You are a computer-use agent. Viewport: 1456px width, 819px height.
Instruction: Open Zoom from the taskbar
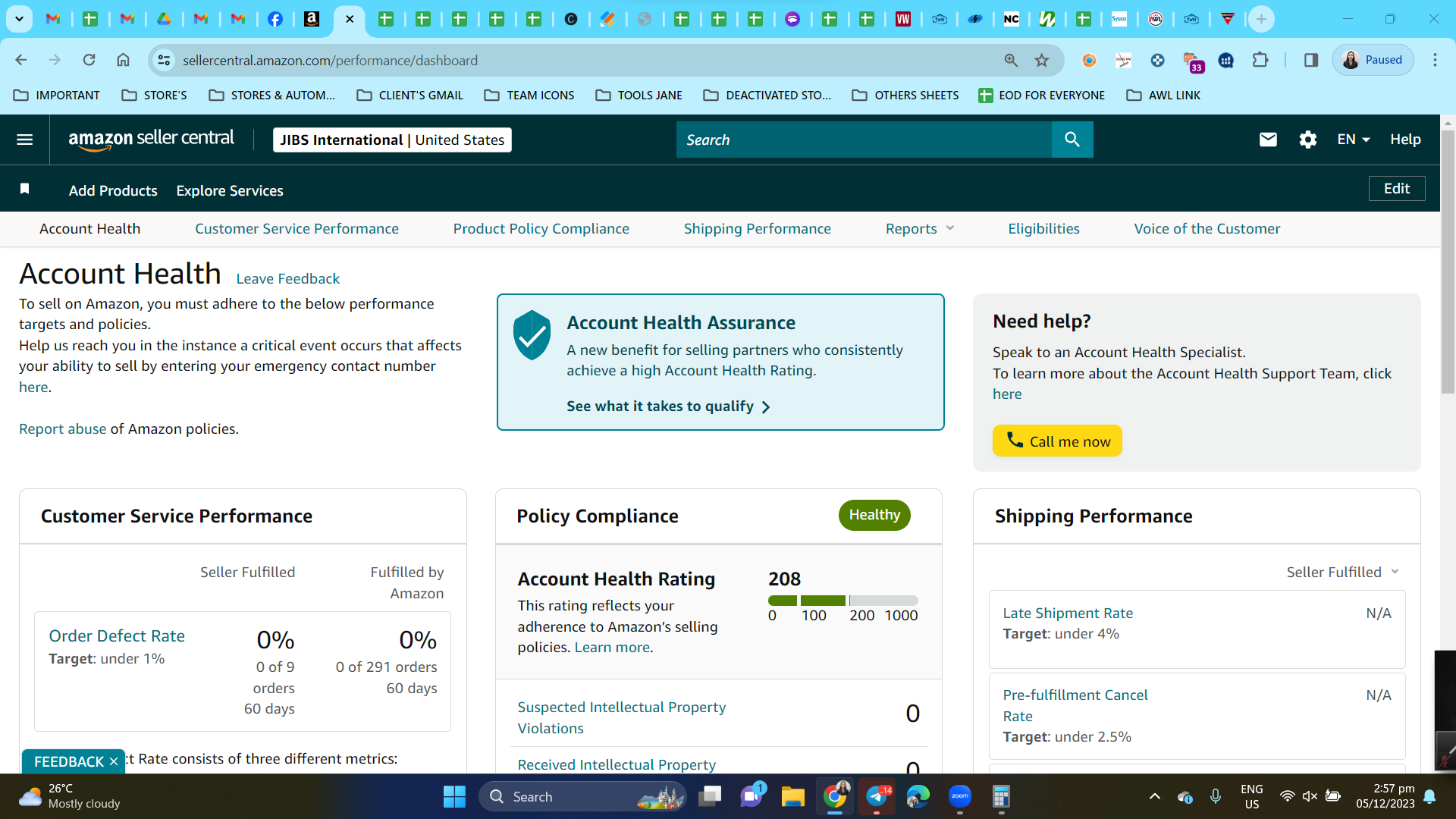(959, 796)
